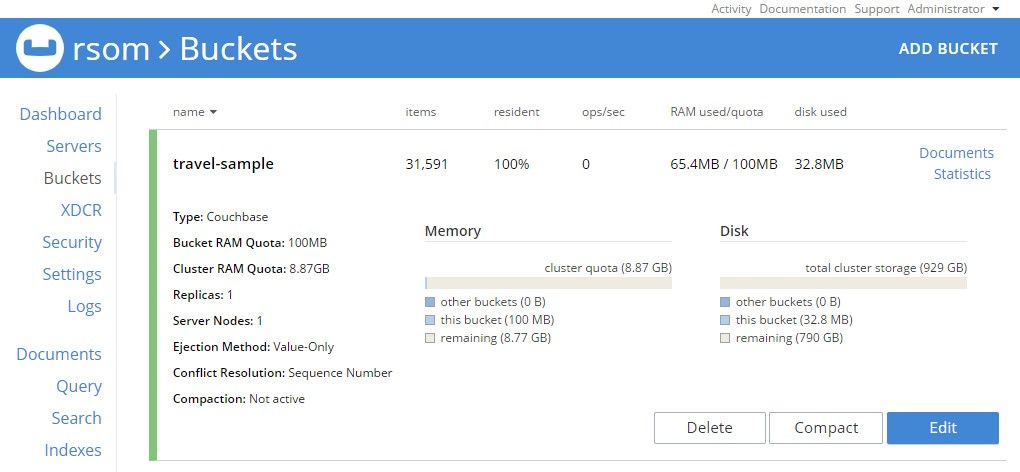The image size is (1020, 472).
Task: Click Disk other buckets legend swatch
Action: [x=725, y=302]
